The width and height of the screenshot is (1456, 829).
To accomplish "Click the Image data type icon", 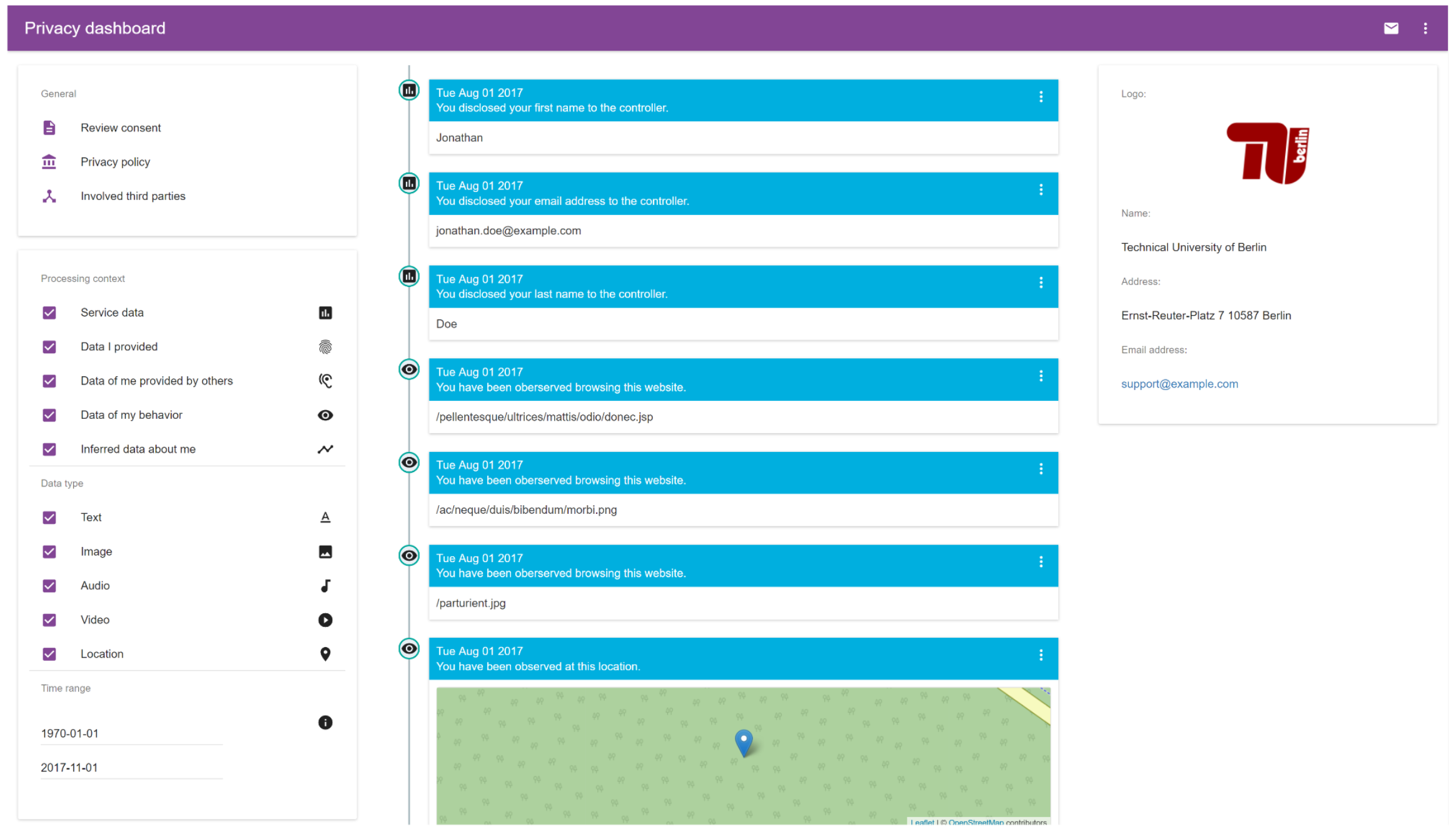I will click(325, 551).
